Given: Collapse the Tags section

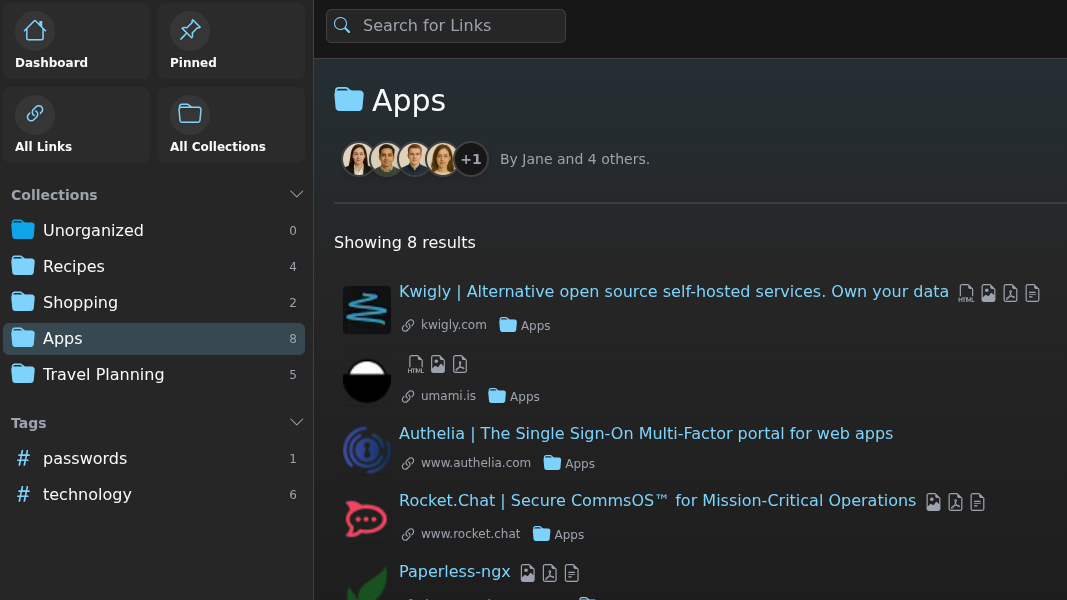Looking at the screenshot, I should click(x=296, y=422).
